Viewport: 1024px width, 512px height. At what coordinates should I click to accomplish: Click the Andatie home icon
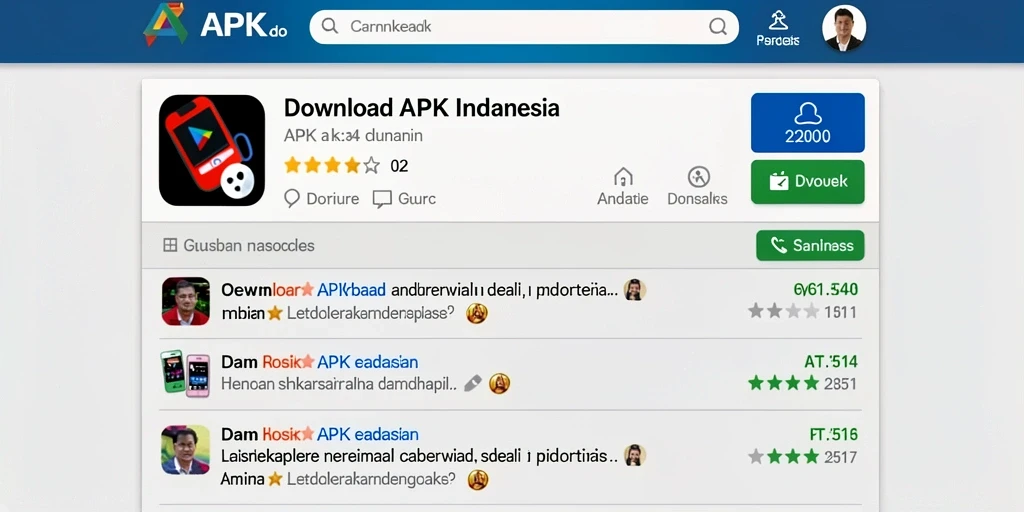tap(623, 177)
